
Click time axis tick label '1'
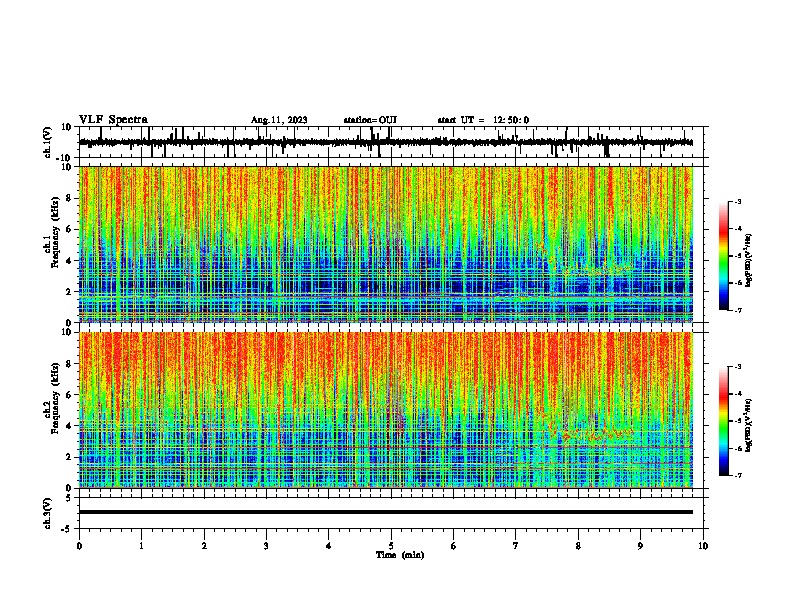[141, 546]
